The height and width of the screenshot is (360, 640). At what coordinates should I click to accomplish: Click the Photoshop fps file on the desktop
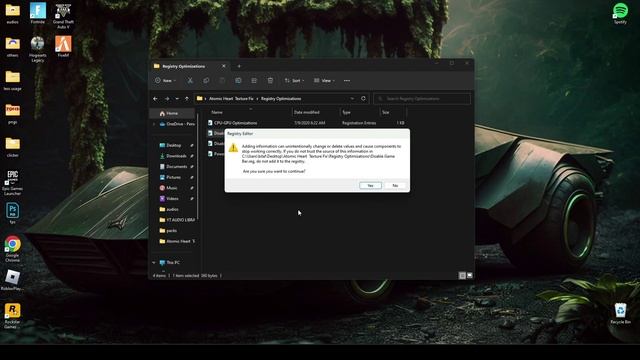point(13,213)
